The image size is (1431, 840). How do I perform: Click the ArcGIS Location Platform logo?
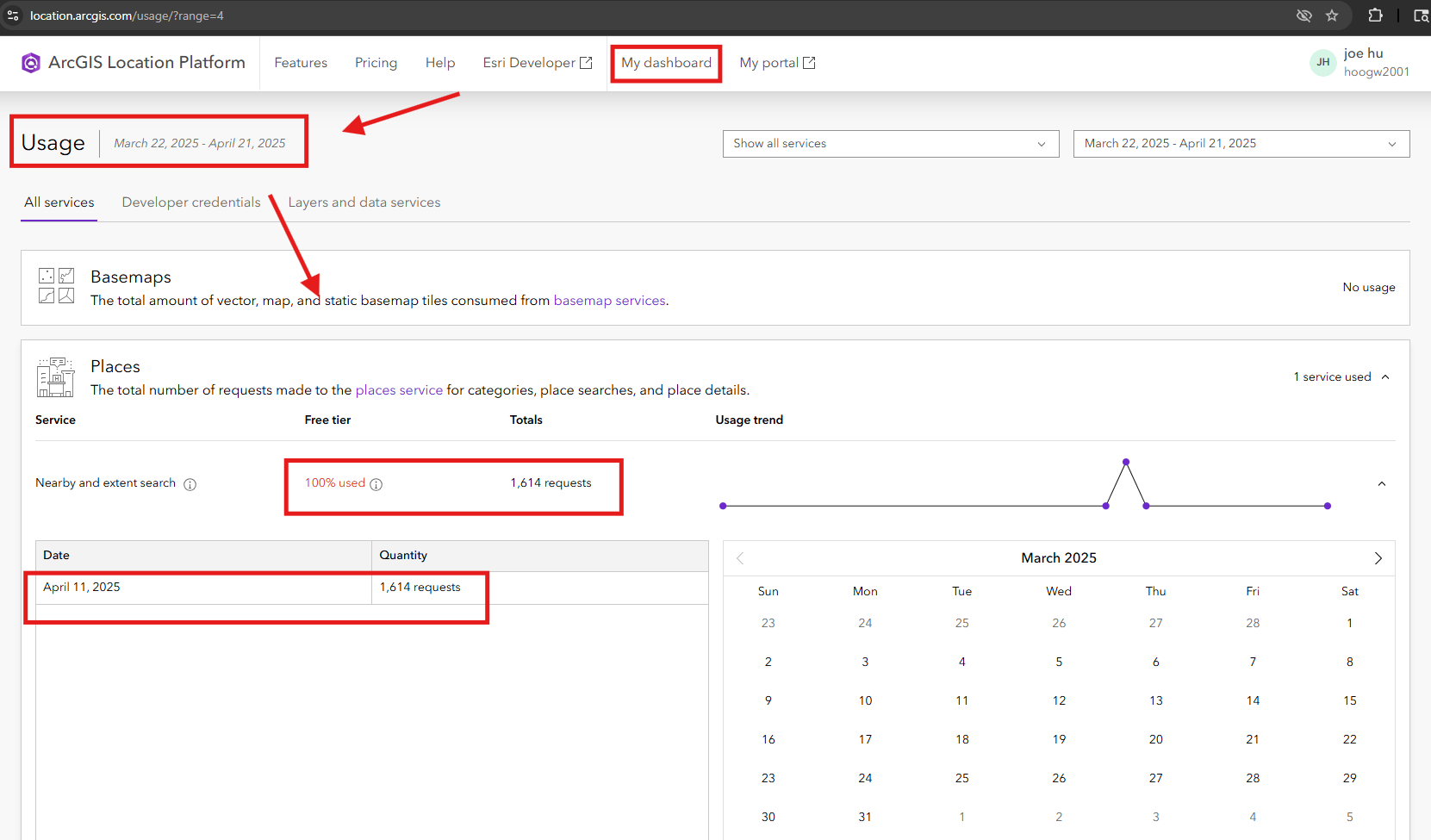pos(134,62)
